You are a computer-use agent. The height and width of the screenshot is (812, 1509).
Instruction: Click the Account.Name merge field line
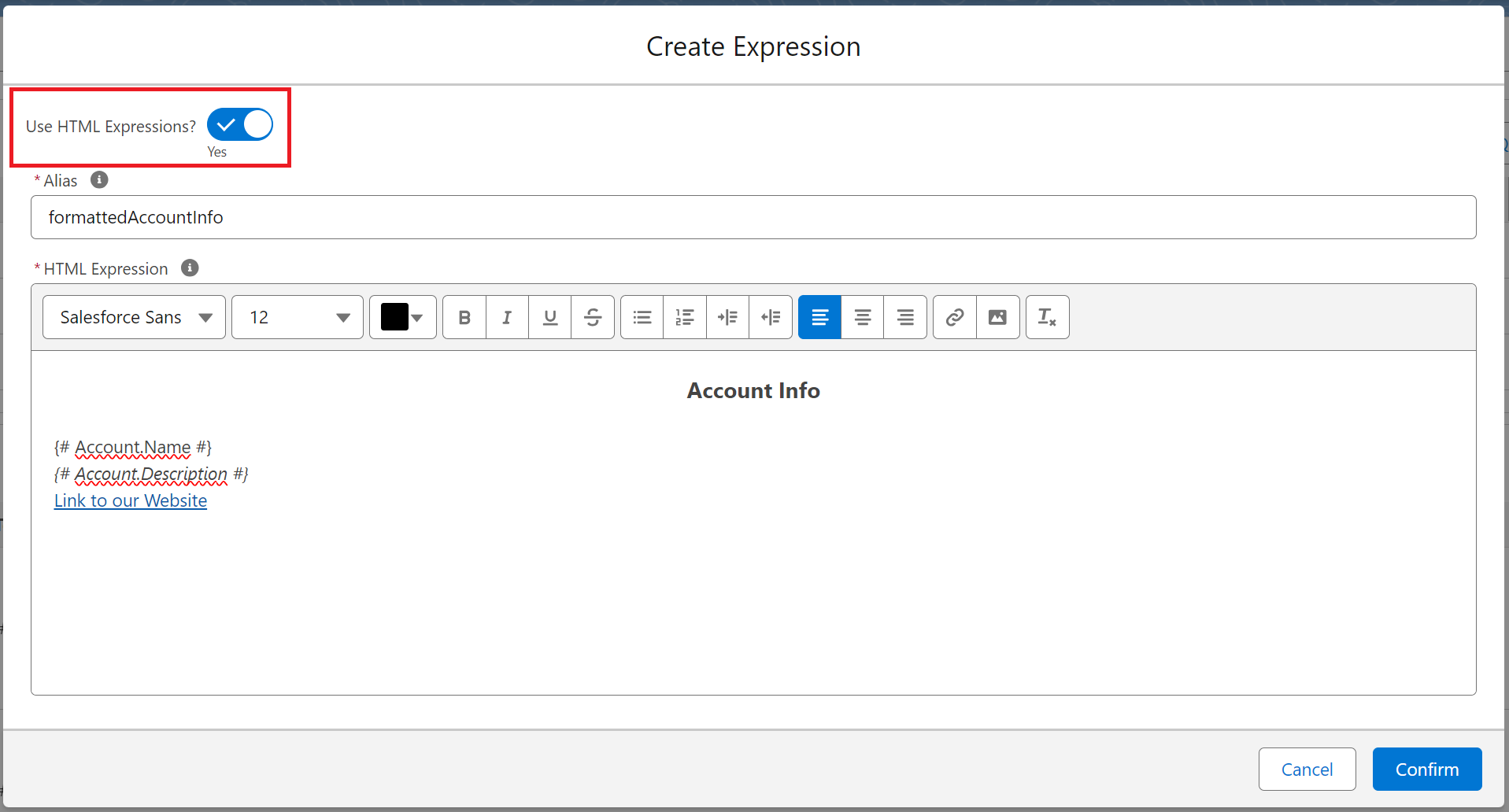pyautogui.click(x=133, y=448)
